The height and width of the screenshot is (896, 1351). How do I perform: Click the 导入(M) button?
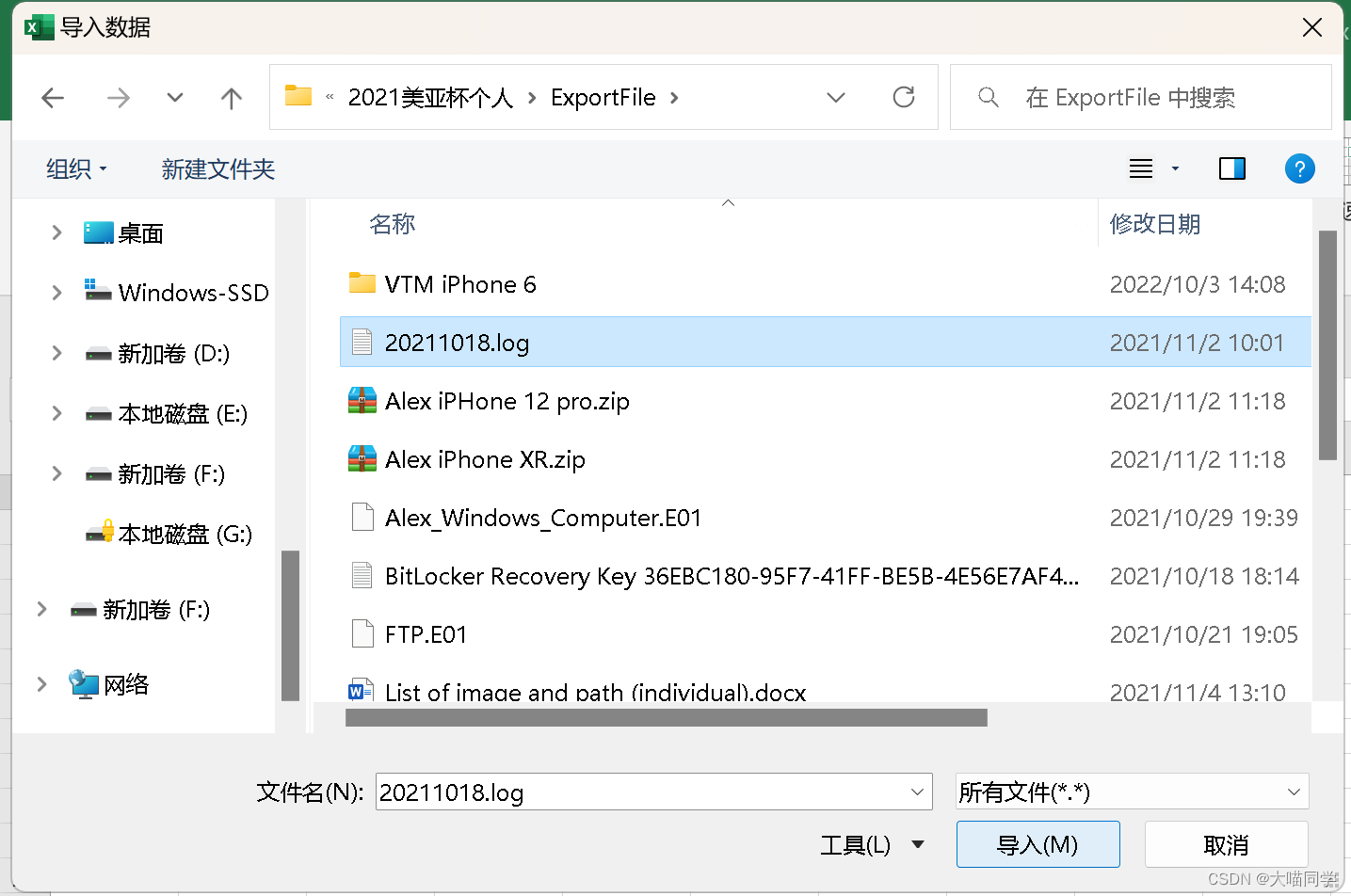(x=1037, y=844)
